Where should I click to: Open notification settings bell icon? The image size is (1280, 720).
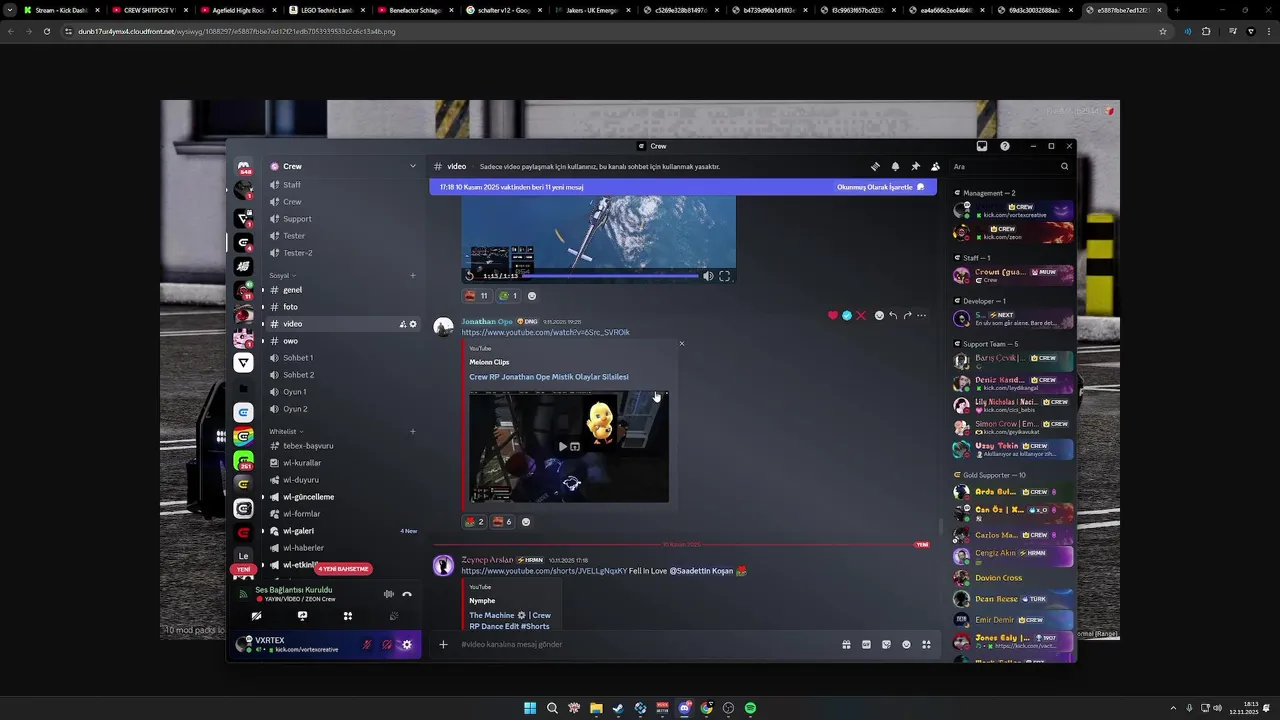click(895, 167)
